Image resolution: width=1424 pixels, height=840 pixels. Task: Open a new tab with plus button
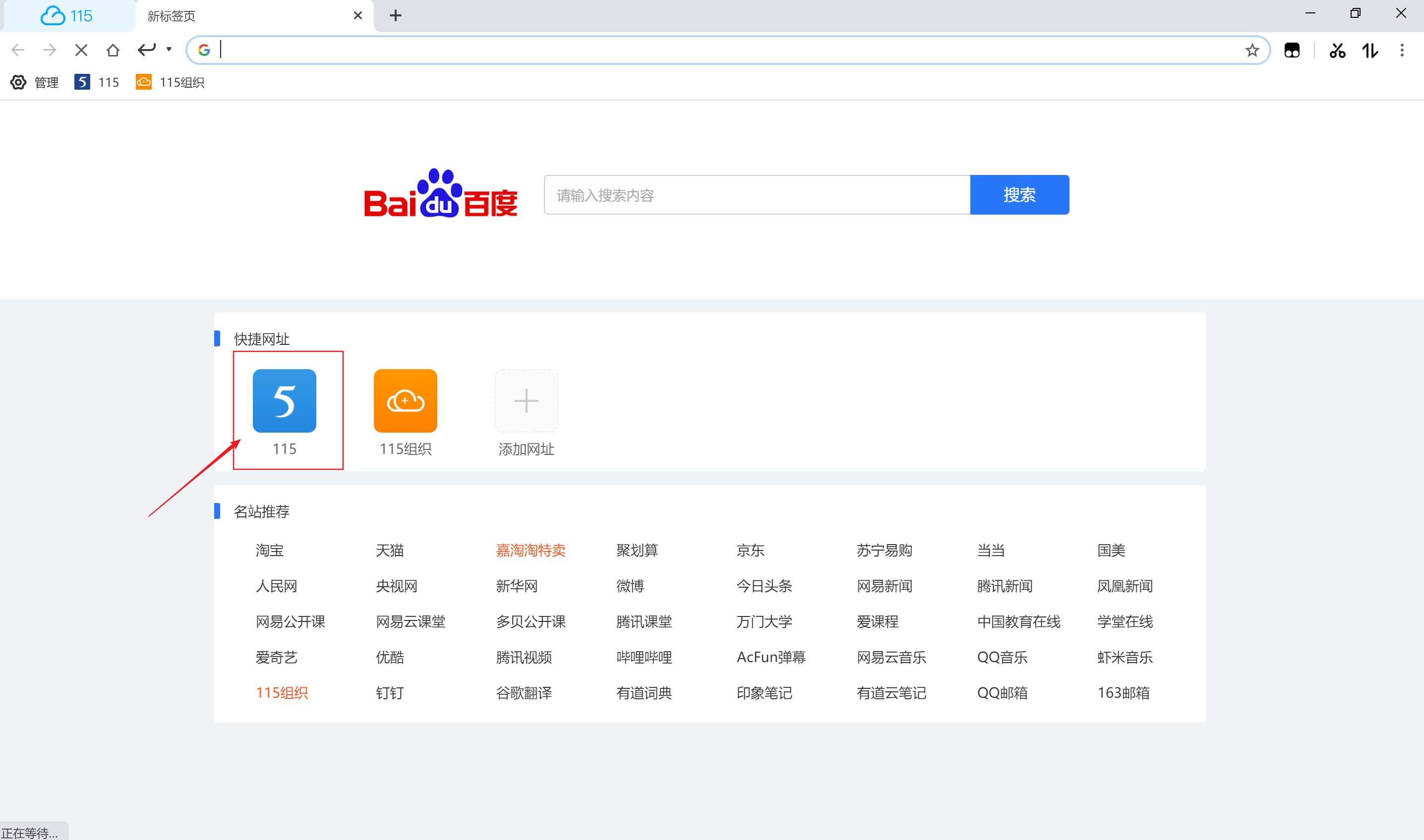[396, 16]
